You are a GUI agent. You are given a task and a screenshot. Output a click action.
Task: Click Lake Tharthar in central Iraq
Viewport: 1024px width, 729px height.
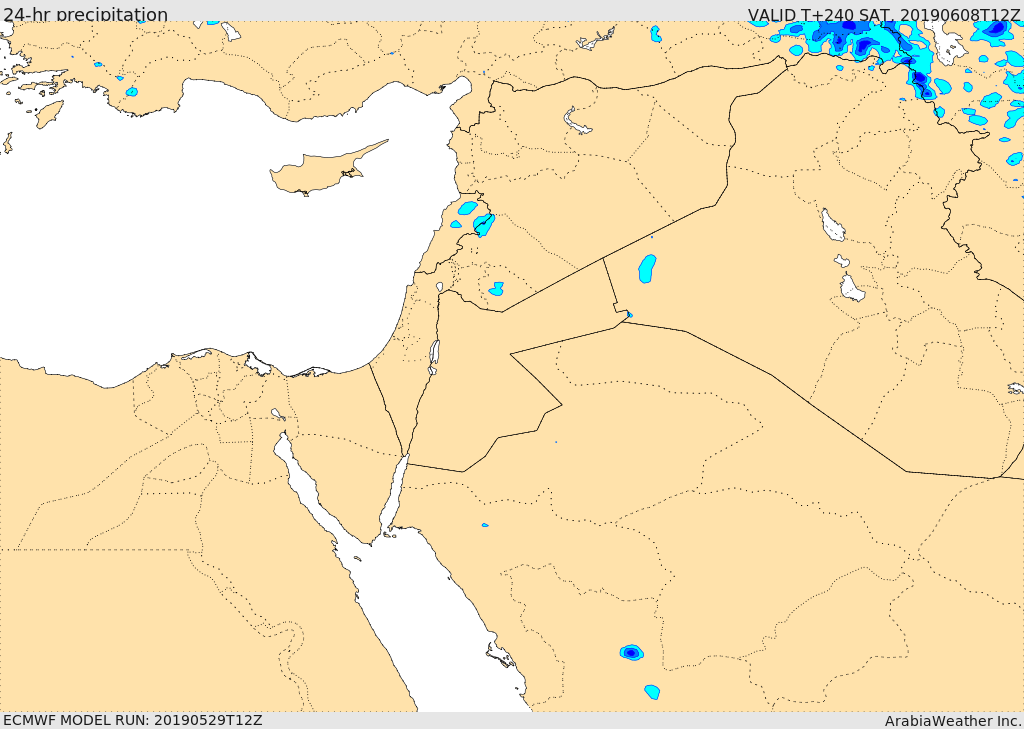832,225
